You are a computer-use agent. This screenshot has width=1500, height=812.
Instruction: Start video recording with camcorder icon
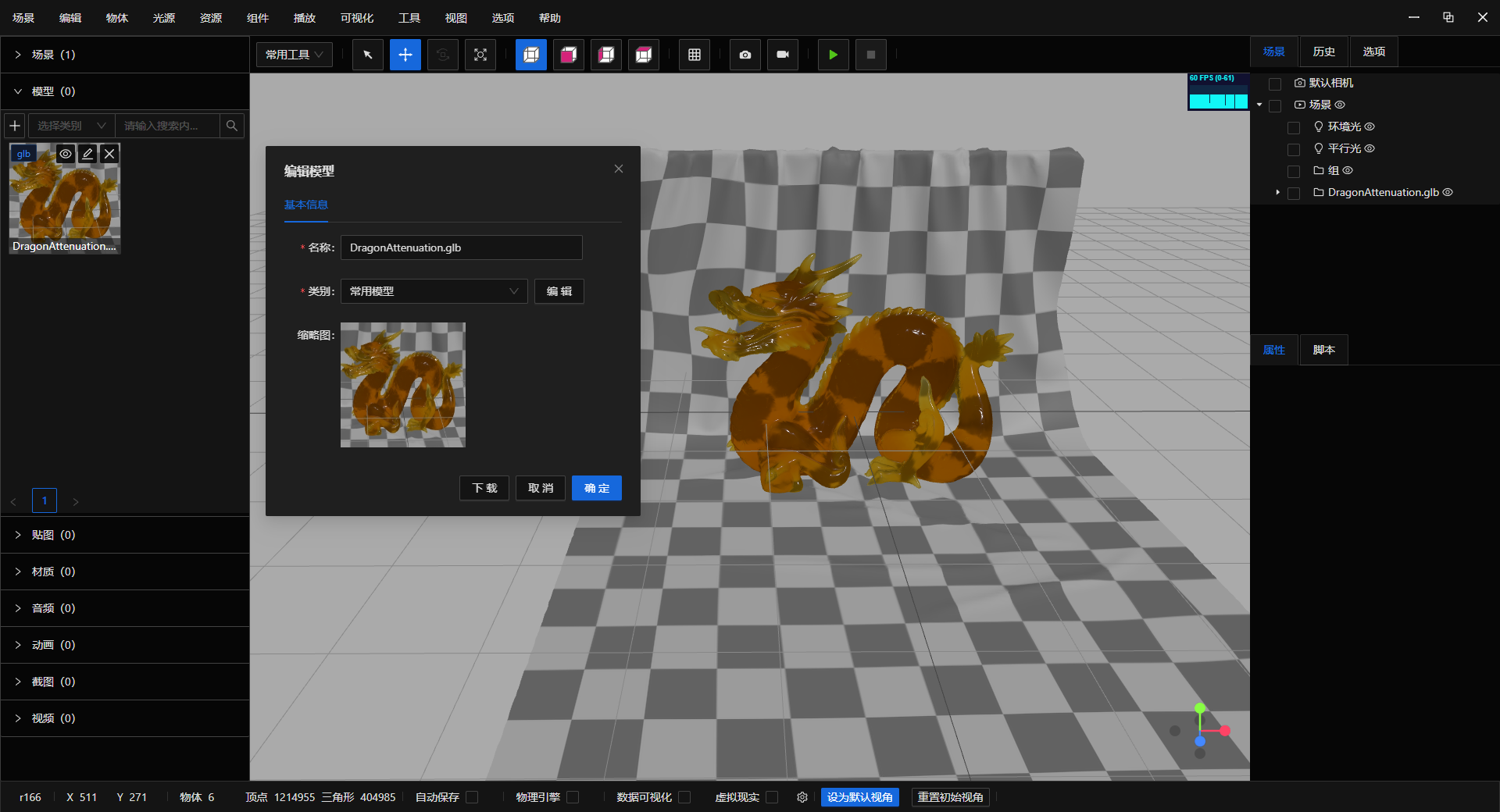click(782, 55)
